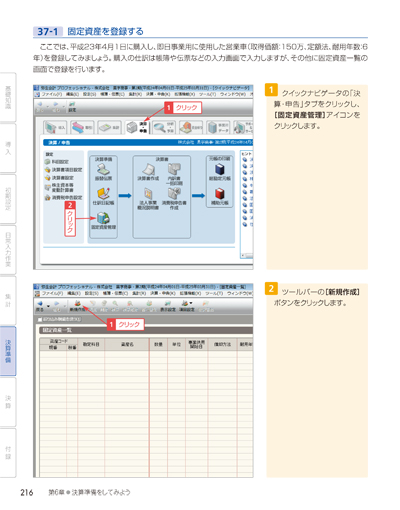Viewport: 400px width, 510px height.
Task: Click the 消費税申告書作成 icon
Action: click(174, 194)
